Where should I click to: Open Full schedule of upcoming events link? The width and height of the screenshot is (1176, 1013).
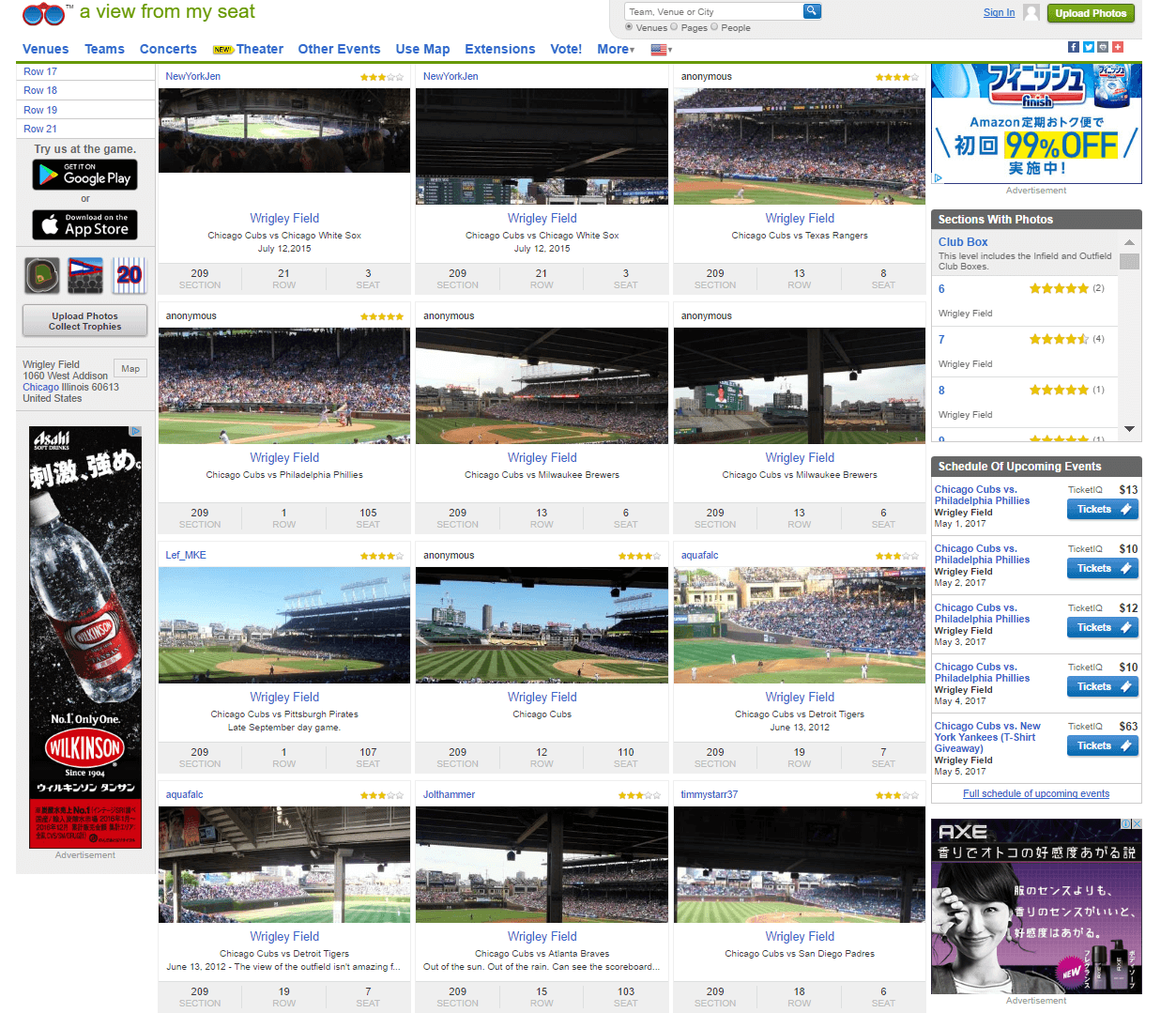point(1035,793)
